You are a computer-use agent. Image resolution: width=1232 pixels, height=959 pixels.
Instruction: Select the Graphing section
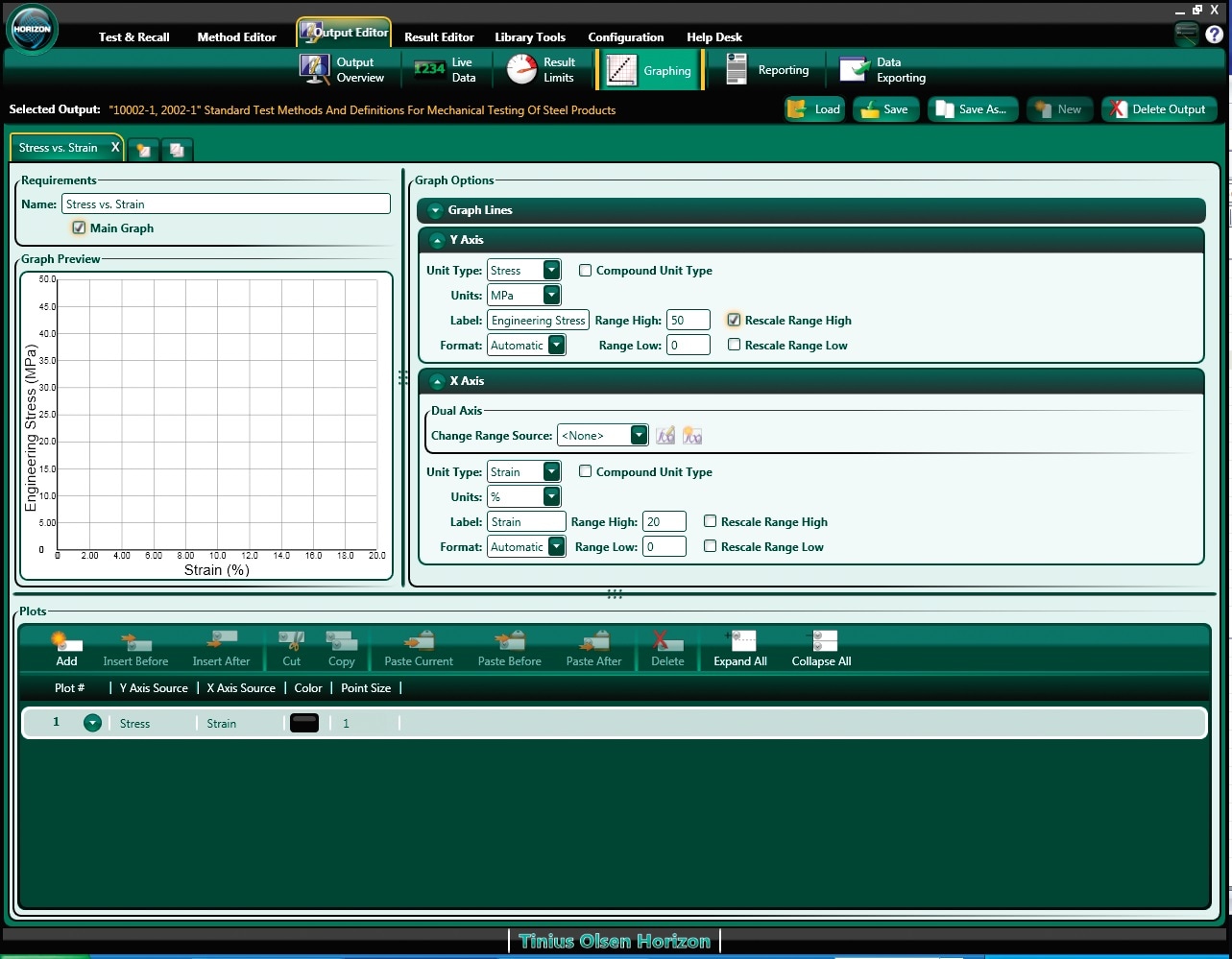pyautogui.click(x=650, y=70)
